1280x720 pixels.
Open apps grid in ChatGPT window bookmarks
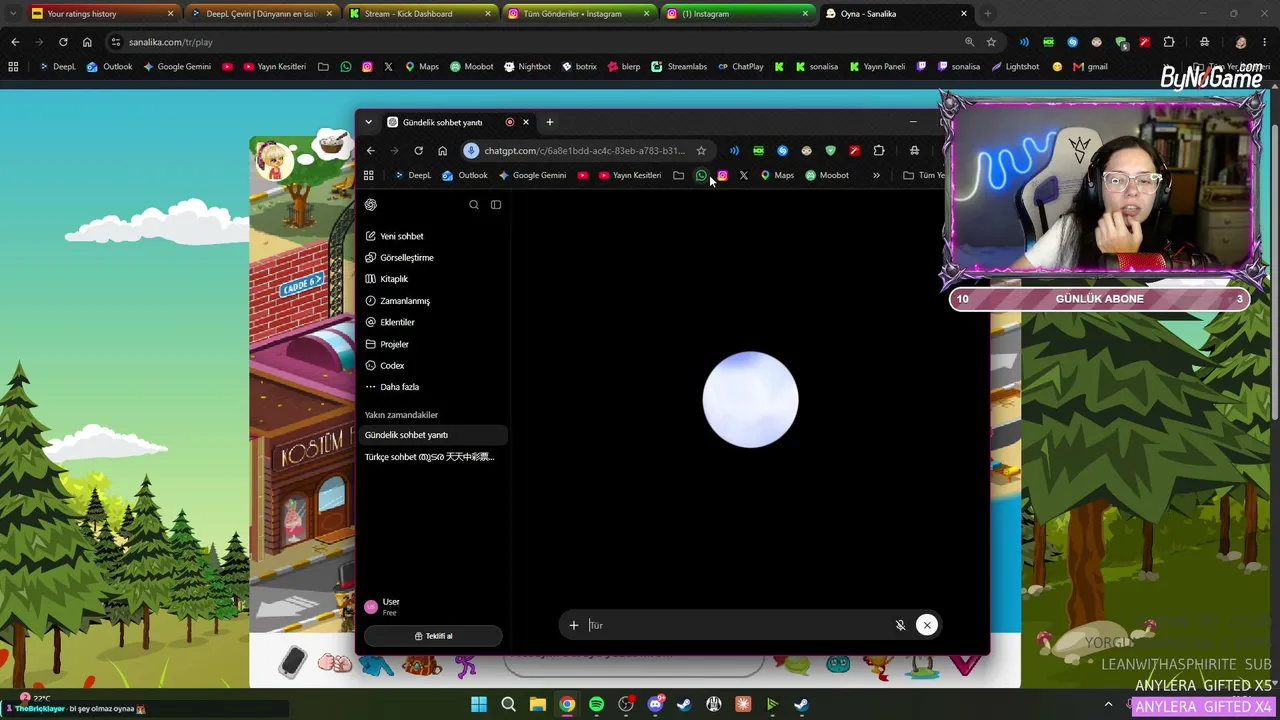[369, 176]
